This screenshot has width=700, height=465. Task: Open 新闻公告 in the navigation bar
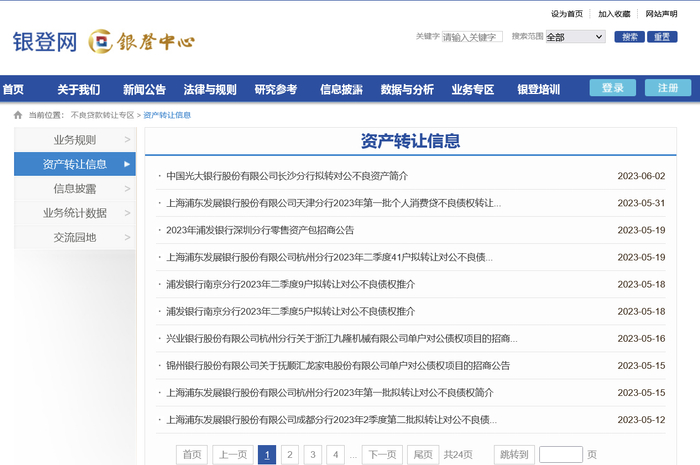click(144, 89)
